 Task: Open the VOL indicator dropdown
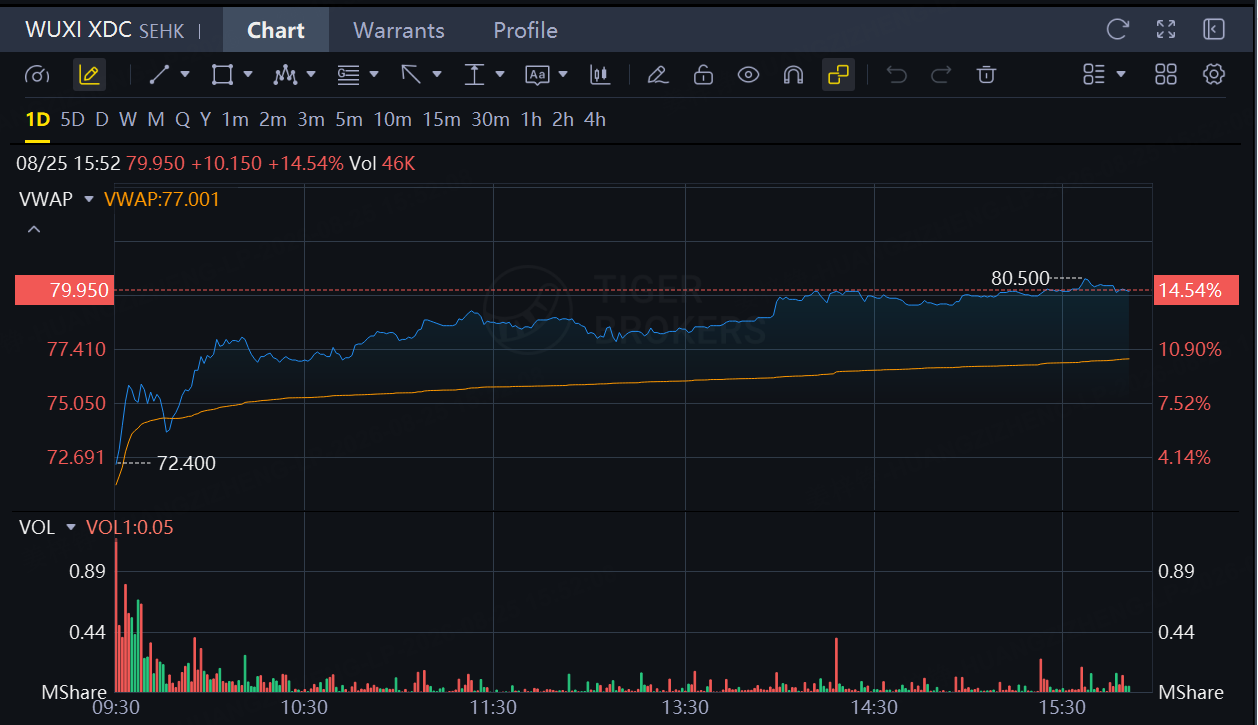coord(71,527)
